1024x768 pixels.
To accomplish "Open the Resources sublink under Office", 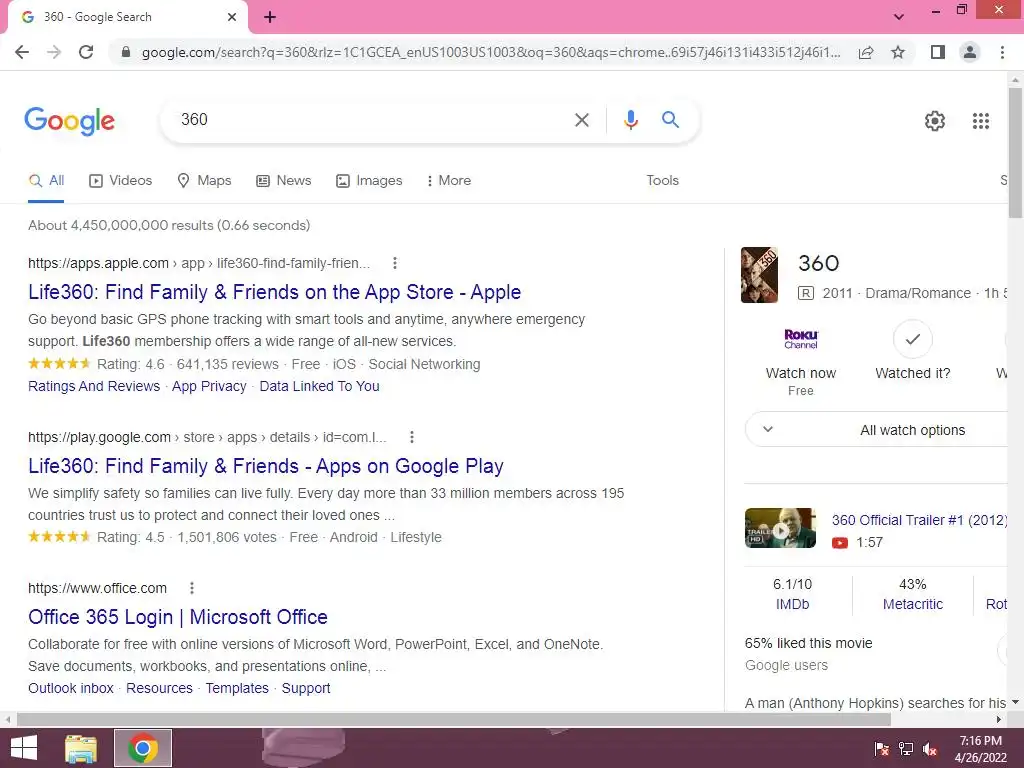I will pos(159,688).
